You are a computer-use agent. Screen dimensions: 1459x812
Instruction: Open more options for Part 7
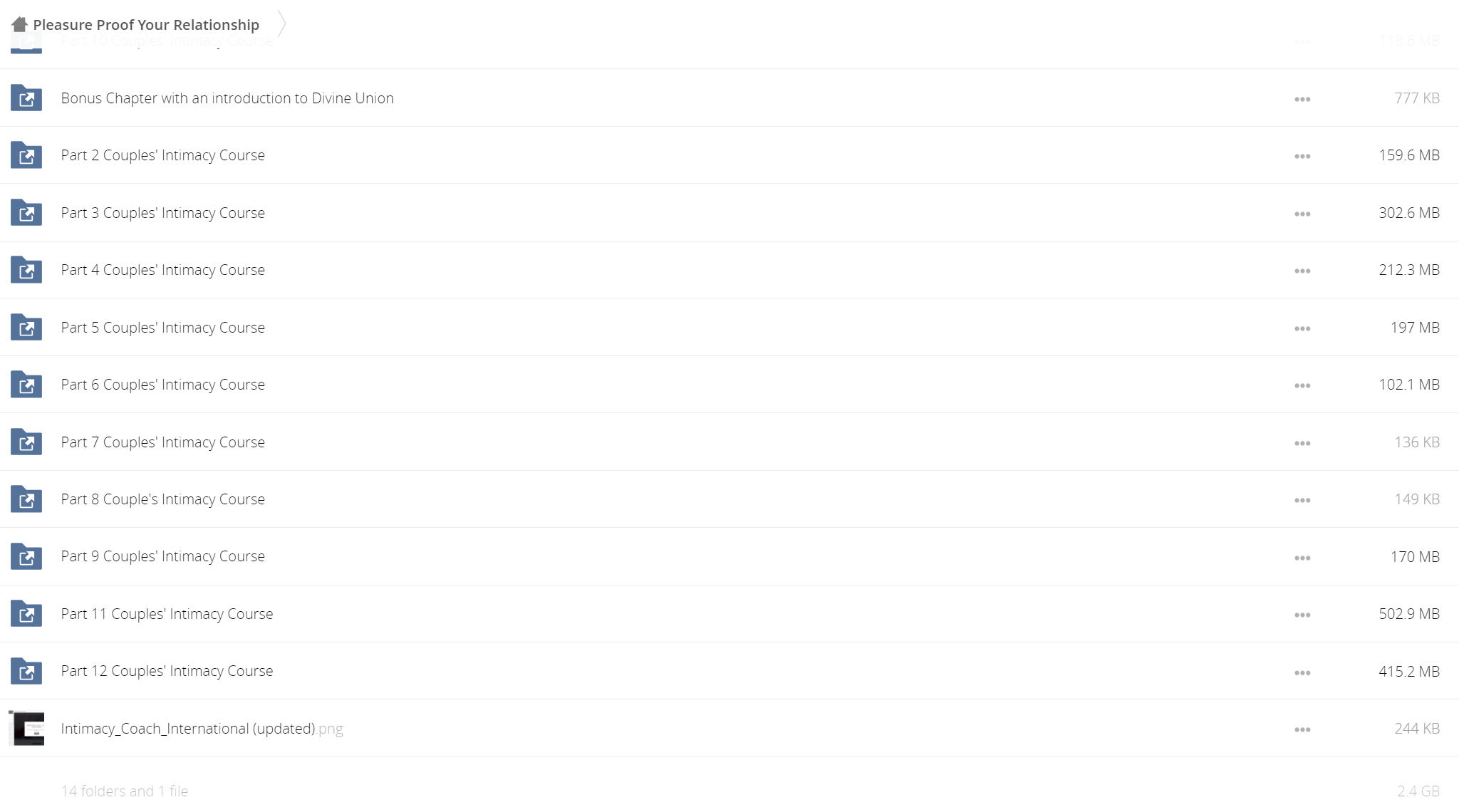point(1302,443)
